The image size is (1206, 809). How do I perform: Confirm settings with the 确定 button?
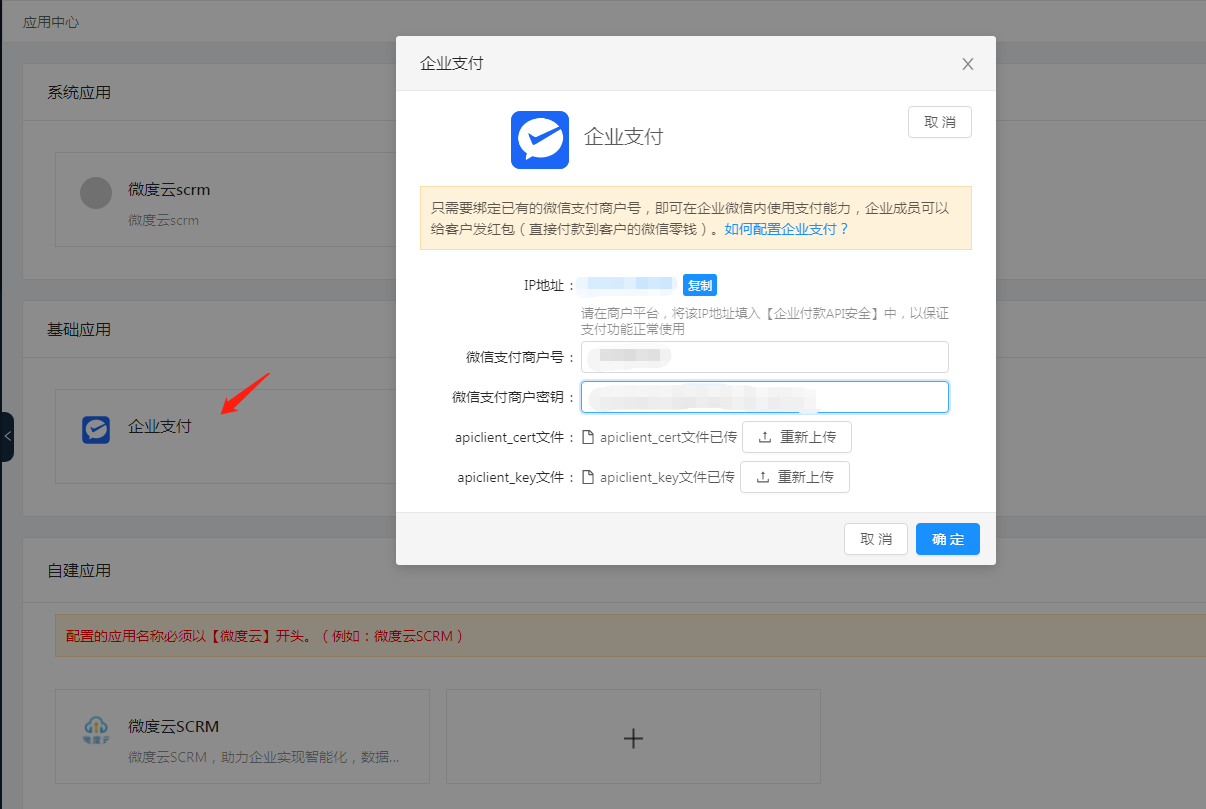click(948, 539)
